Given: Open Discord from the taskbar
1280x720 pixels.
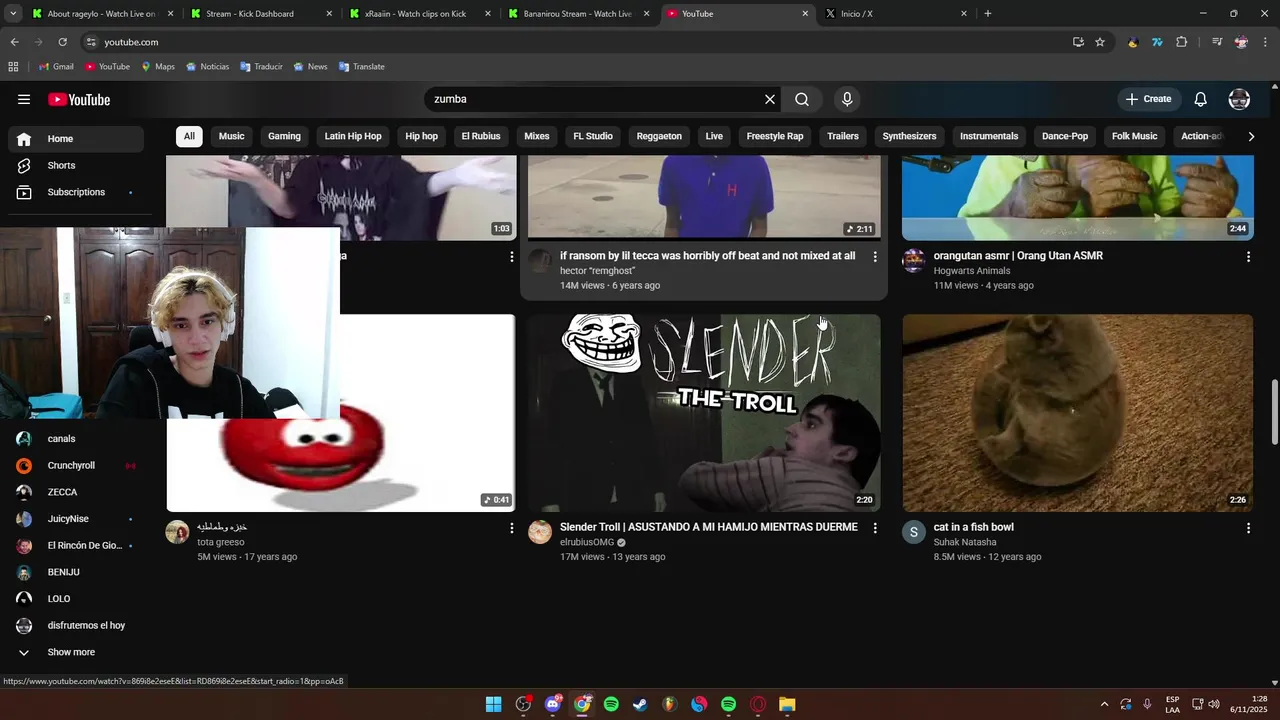Looking at the screenshot, I should click(553, 705).
